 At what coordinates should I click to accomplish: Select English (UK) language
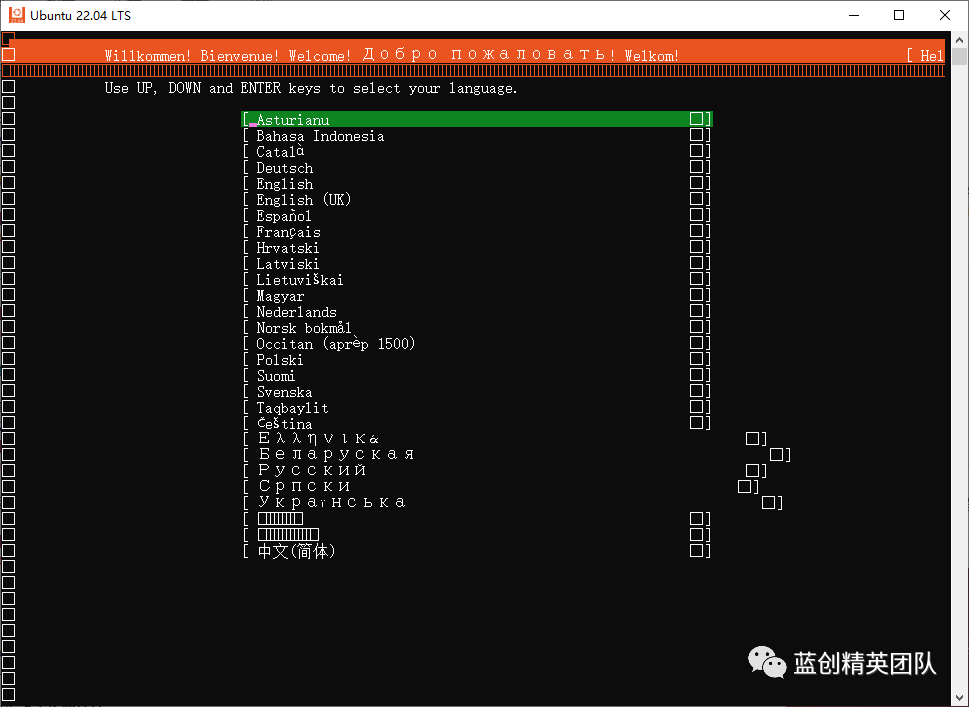476,200
